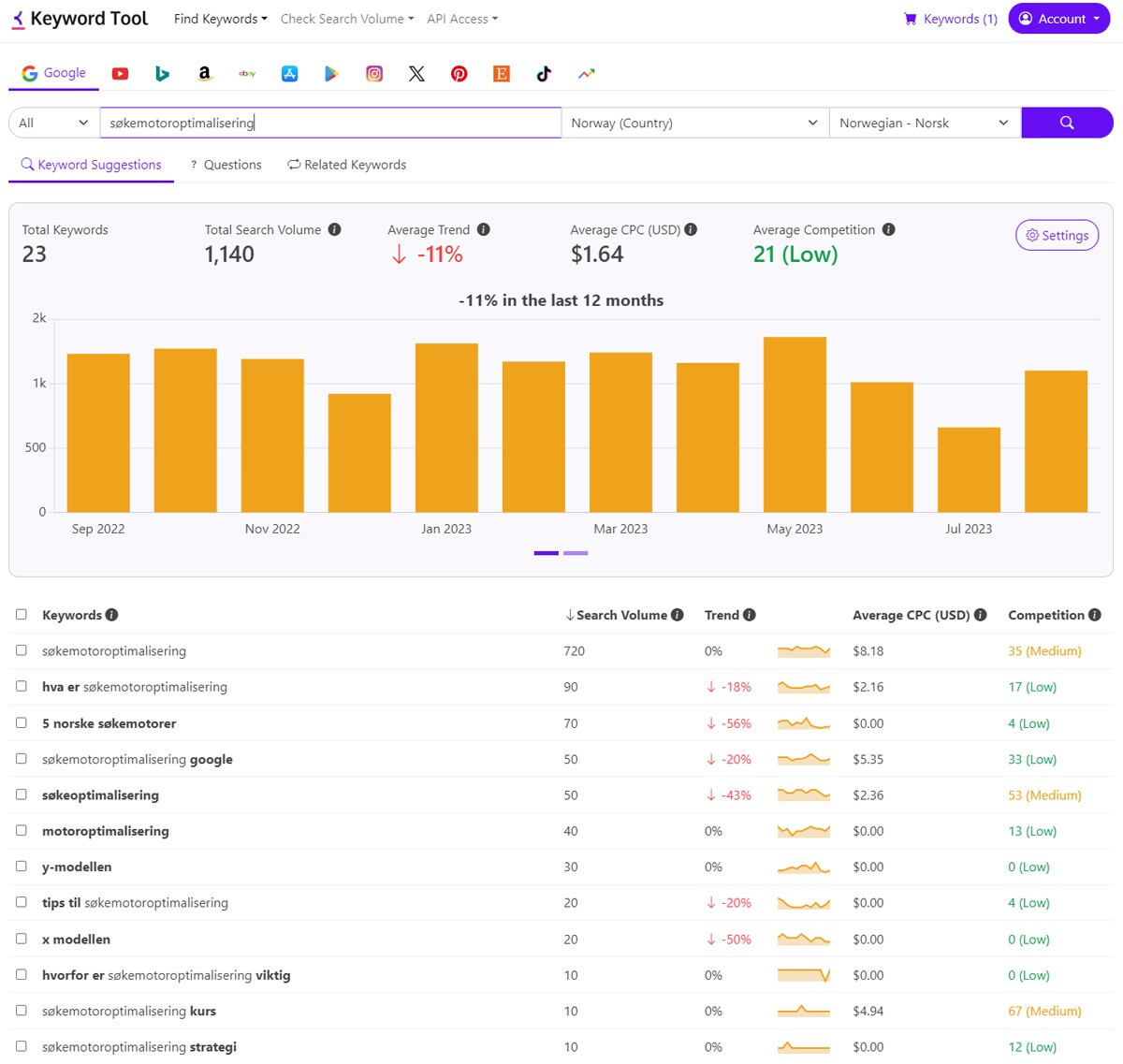This screenshot has width=1123, height=1064.
Task: Select the Bing search engine icon
Action: coord(162,73)
